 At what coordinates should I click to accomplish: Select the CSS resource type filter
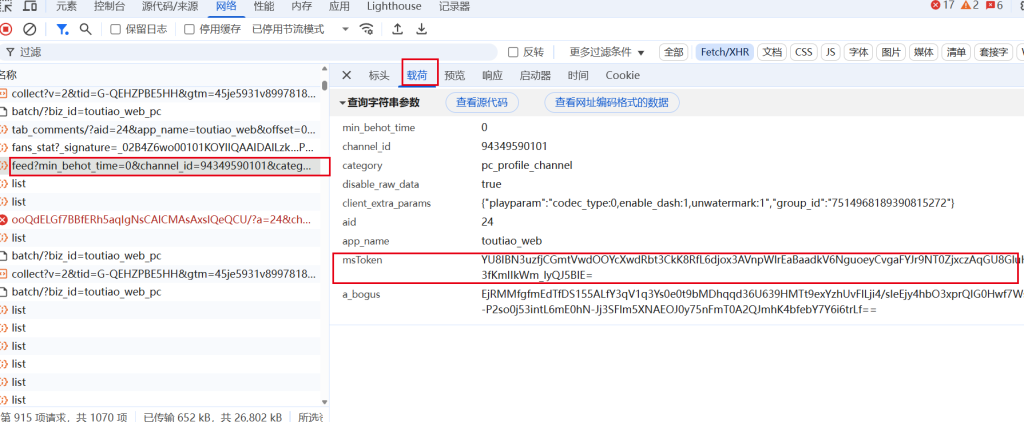pos(803,52)
